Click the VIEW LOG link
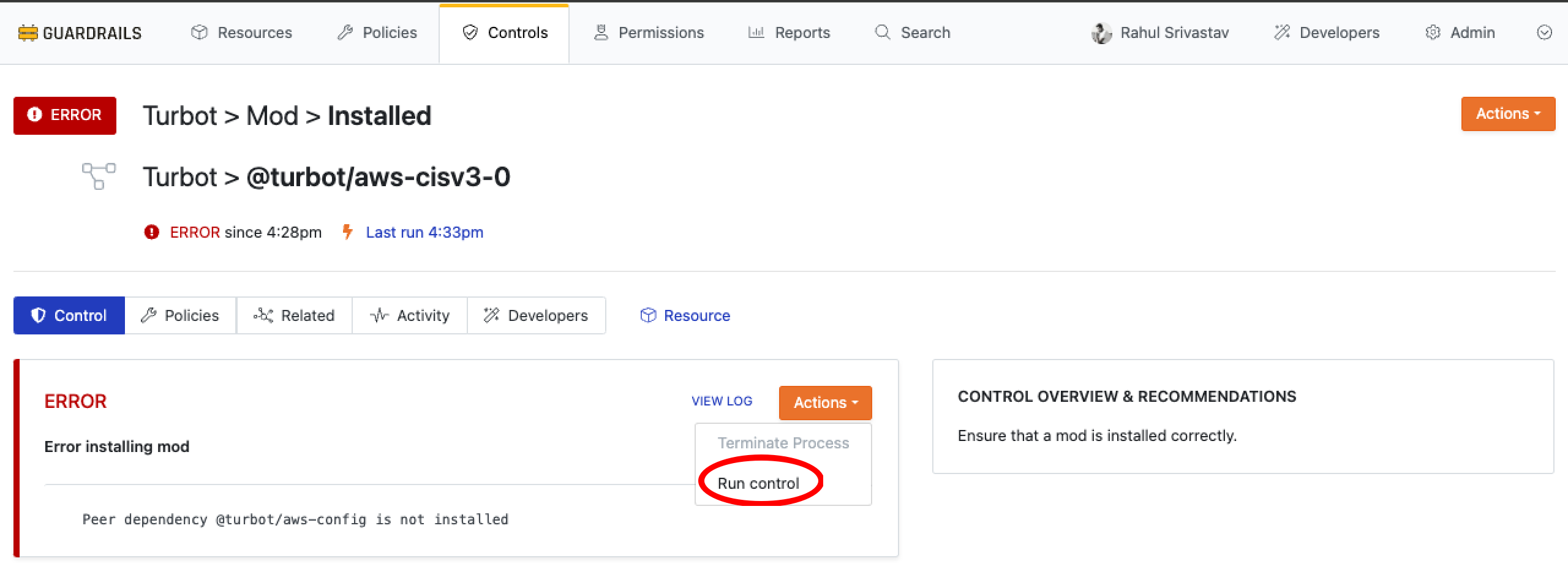This screenshot has height=588, width=1568. (x=722, y=401)
